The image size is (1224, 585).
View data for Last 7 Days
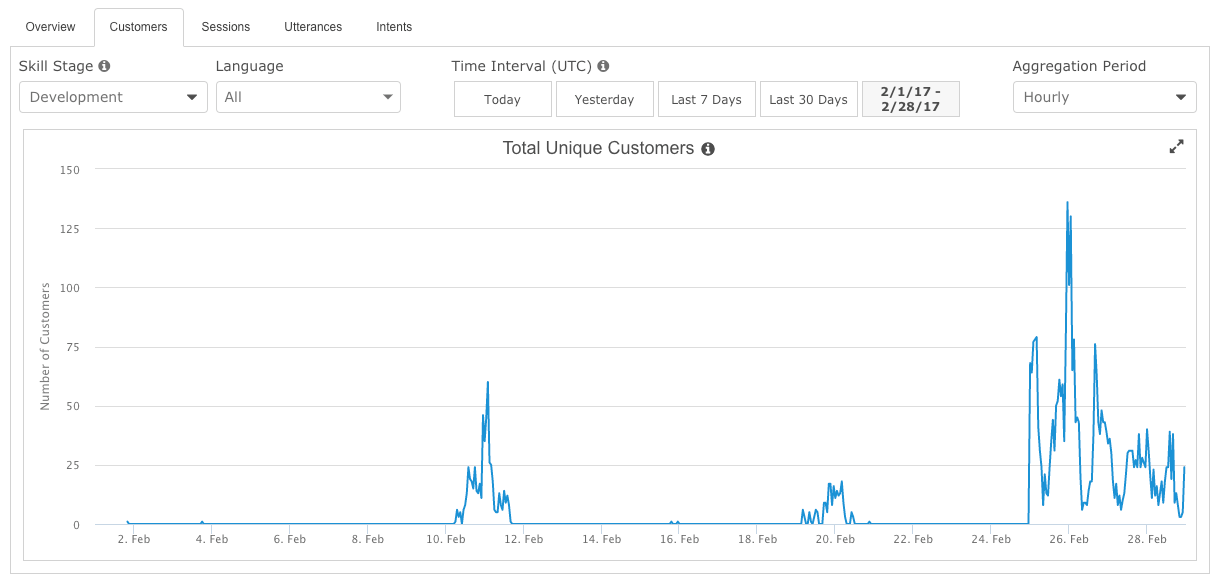[706, 99]
